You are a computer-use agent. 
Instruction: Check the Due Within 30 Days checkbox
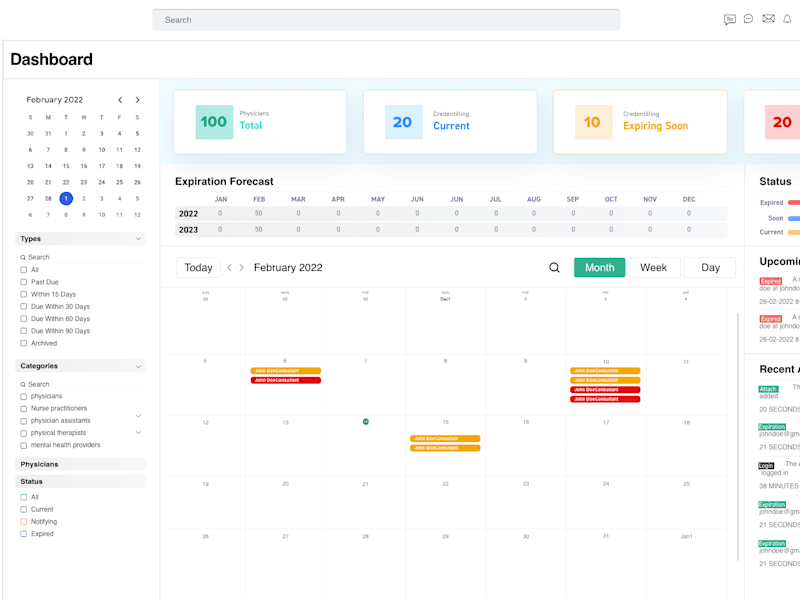click(x=23, y=306)
